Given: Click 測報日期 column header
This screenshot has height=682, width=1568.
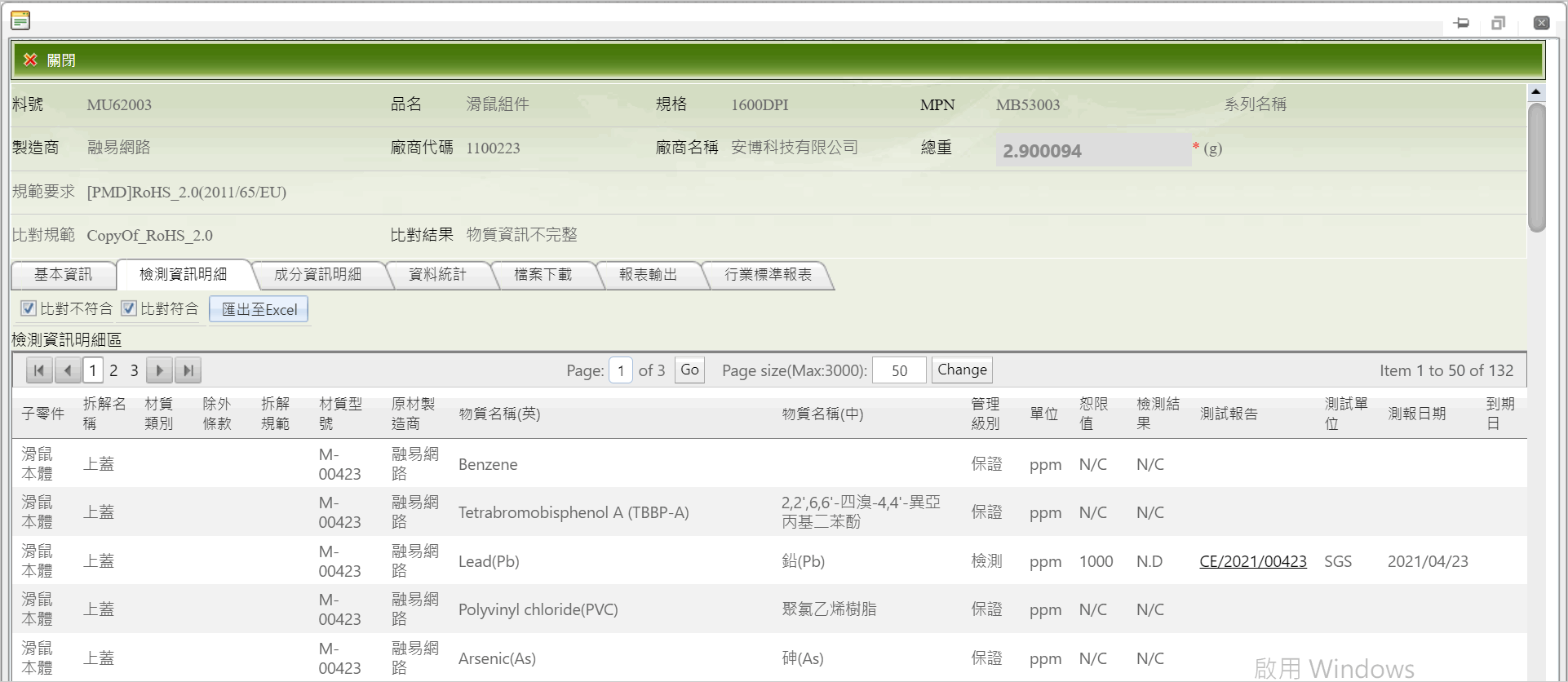Looking at the screenshot, I should [1417, 414].
